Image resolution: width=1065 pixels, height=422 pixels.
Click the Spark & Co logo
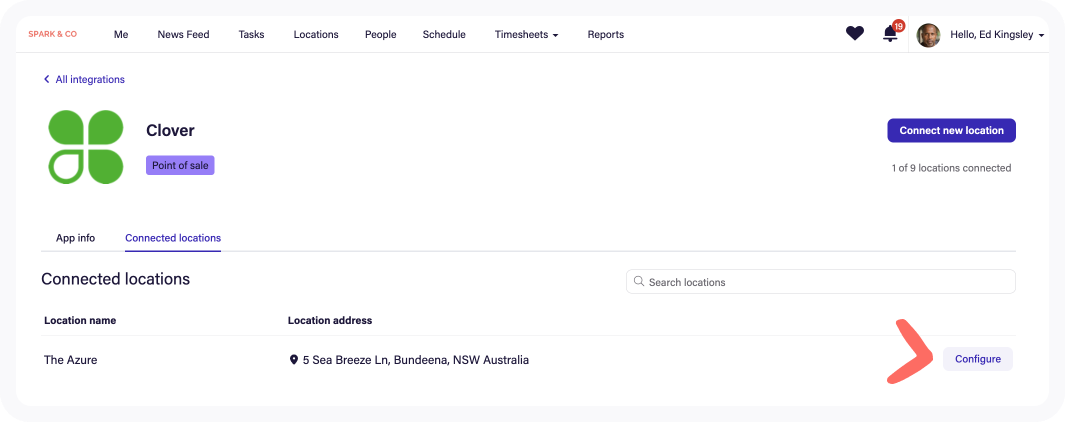click(52, 34)
